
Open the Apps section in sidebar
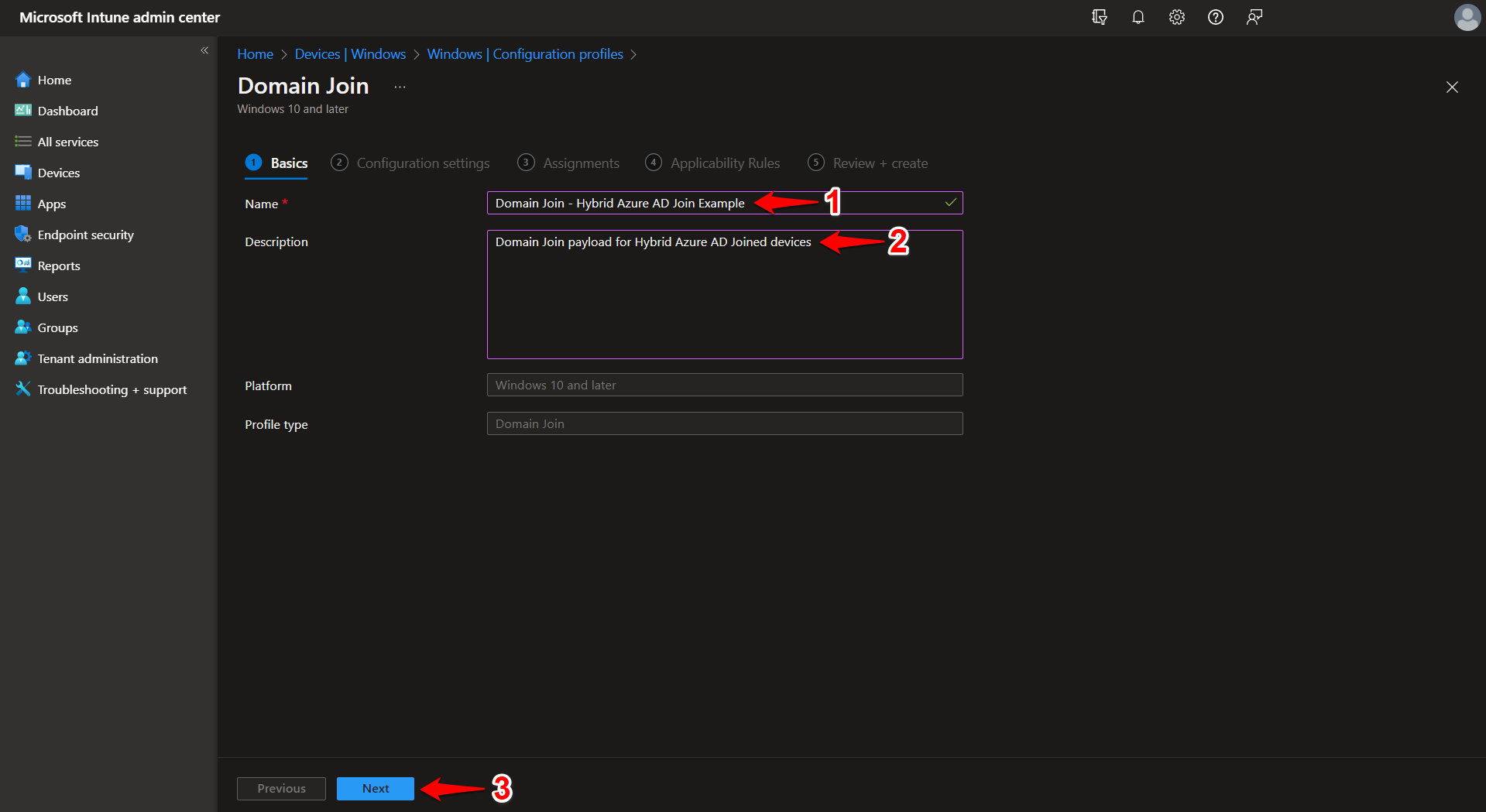[50, 203]
